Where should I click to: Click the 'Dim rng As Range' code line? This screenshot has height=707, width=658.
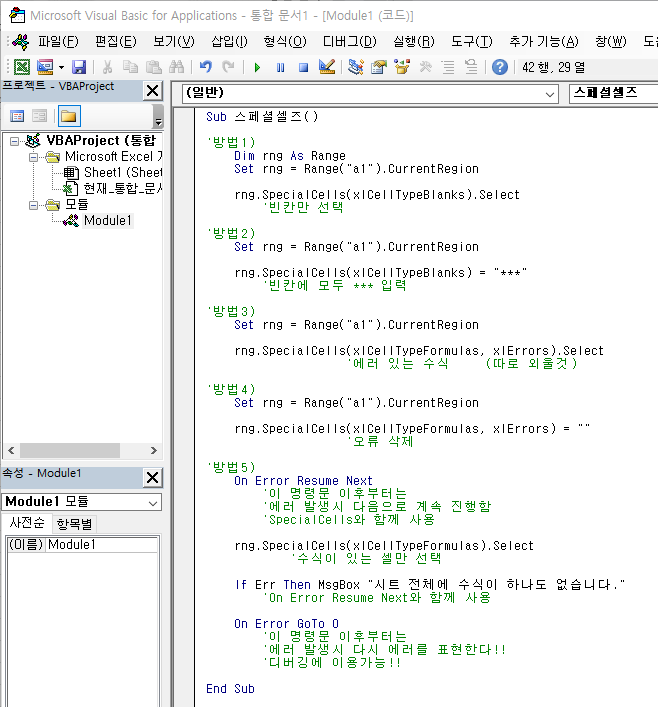pos(290,156)
